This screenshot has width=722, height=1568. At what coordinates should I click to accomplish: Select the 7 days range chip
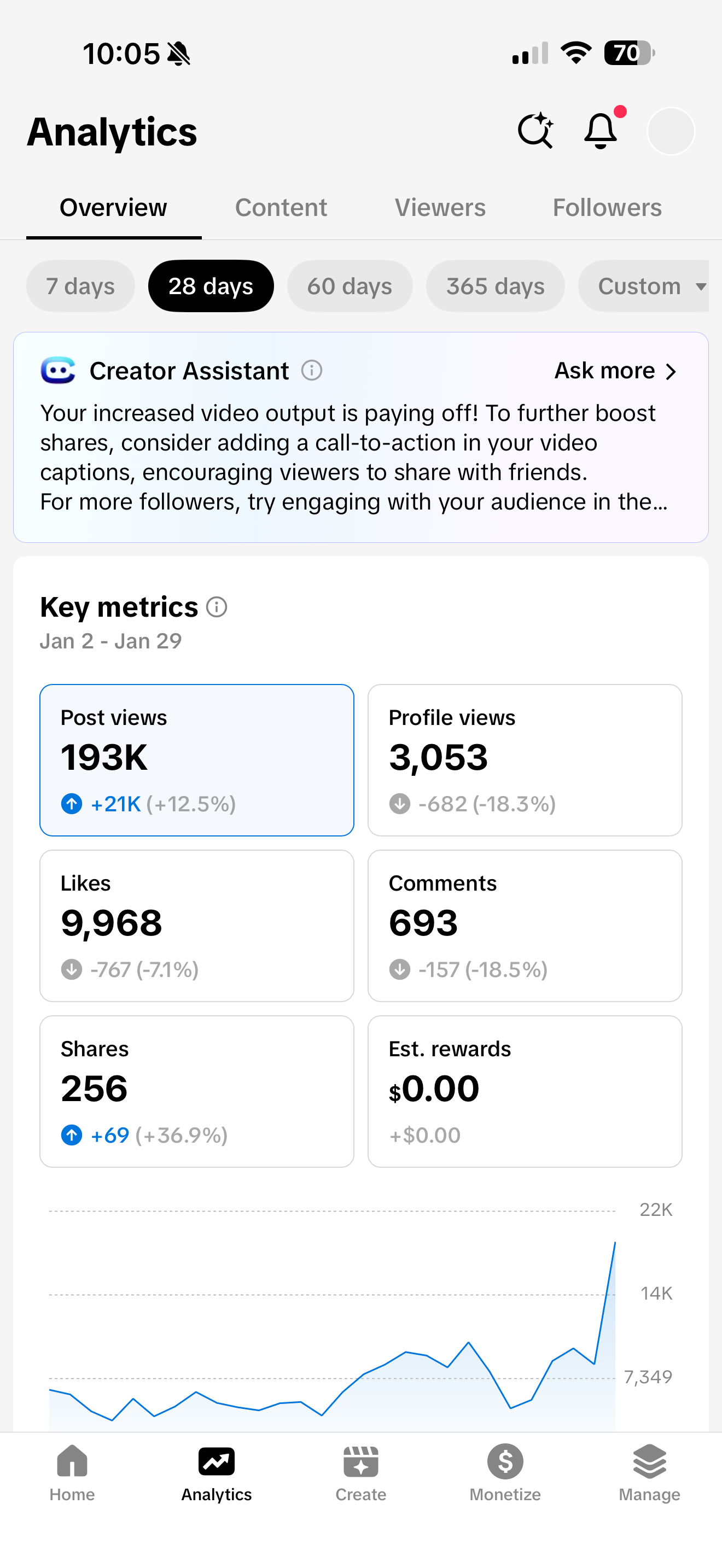pyautogui.click(x=80, y=286)
